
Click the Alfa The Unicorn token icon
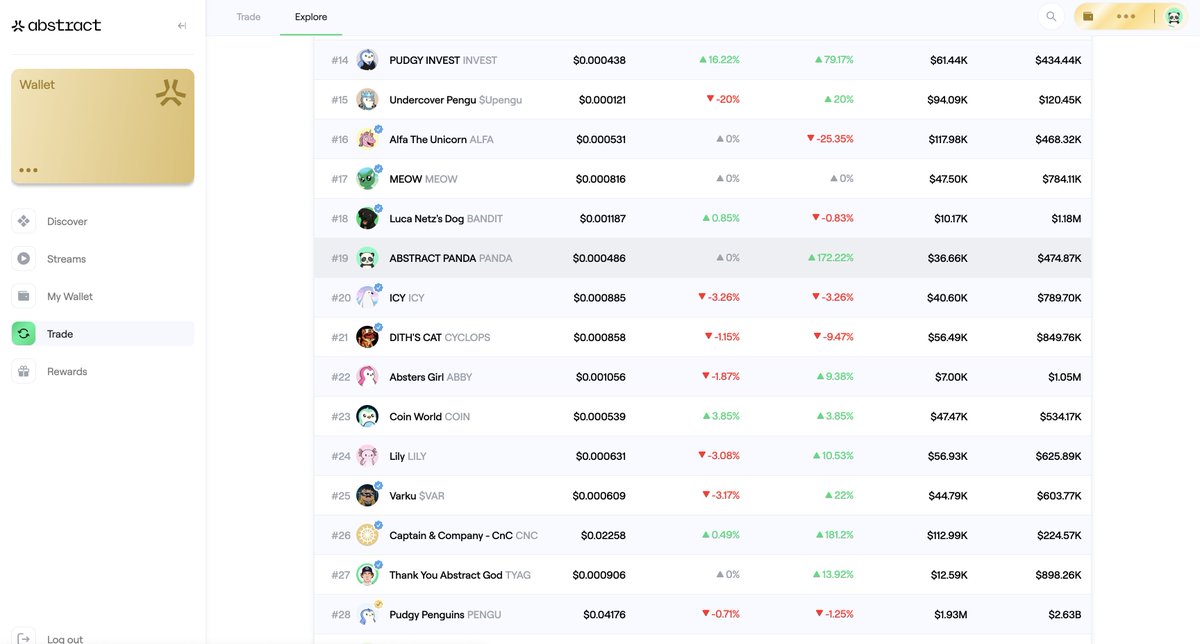(367, 139)
